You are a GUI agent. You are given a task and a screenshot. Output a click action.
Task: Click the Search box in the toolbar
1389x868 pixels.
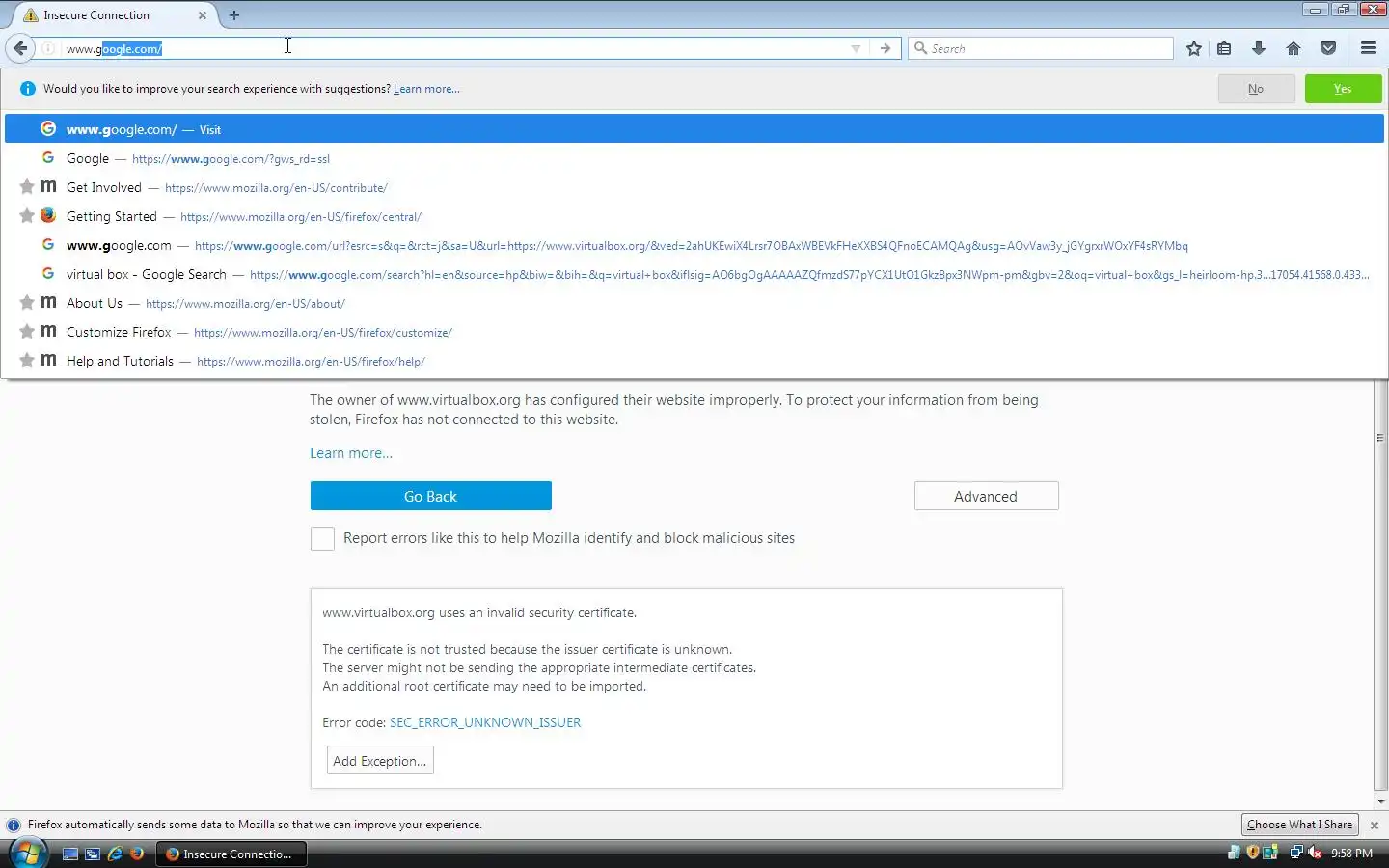pyautogui.click(x=1040, y=48)
